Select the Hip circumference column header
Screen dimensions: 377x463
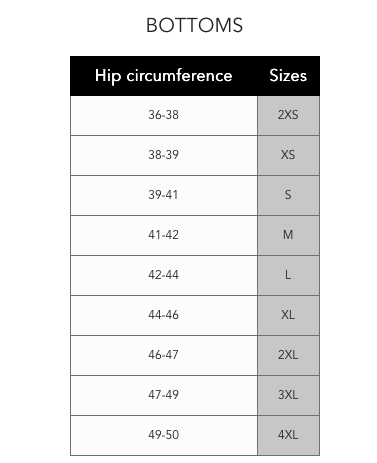pyautogui.click(x=164, y=76)
